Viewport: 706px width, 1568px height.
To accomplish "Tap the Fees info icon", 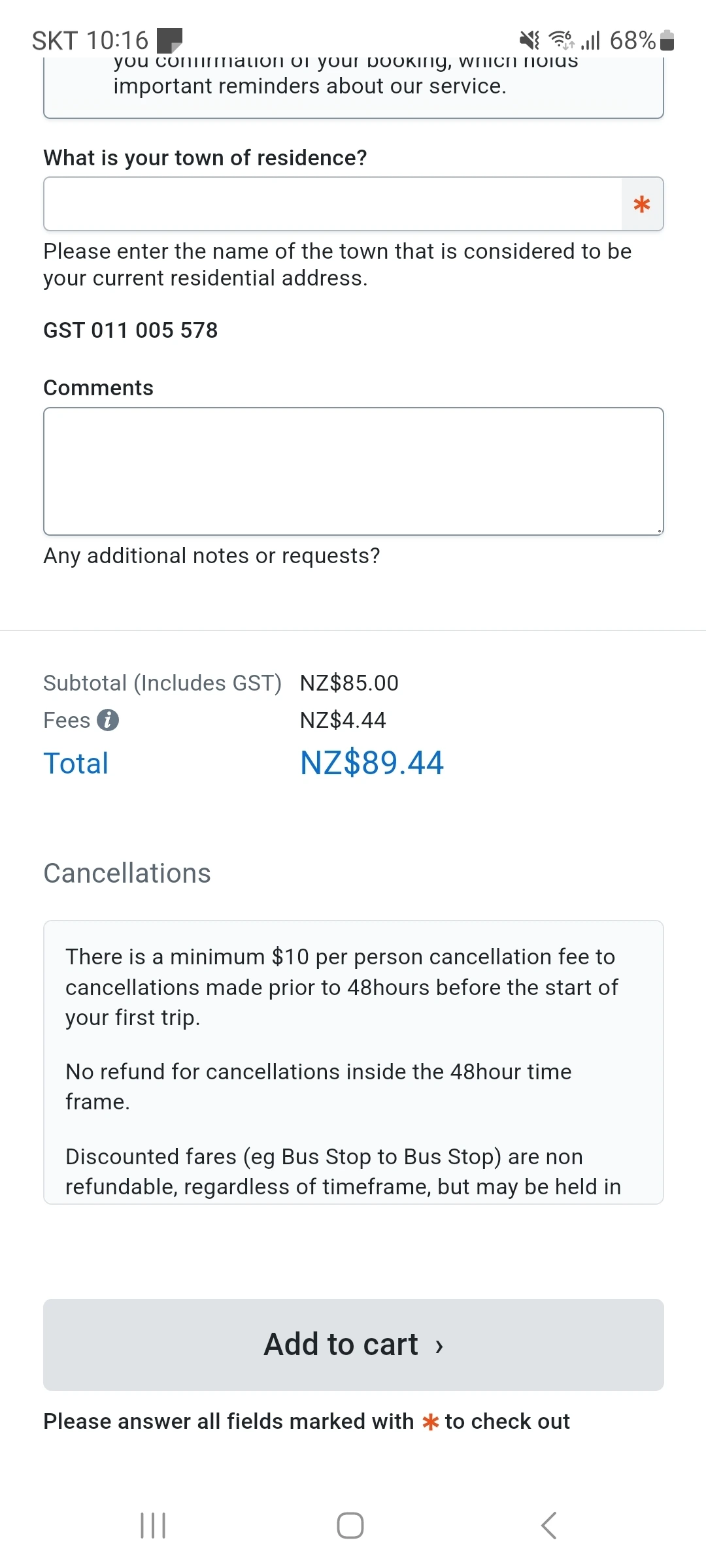I will (108, 720).
